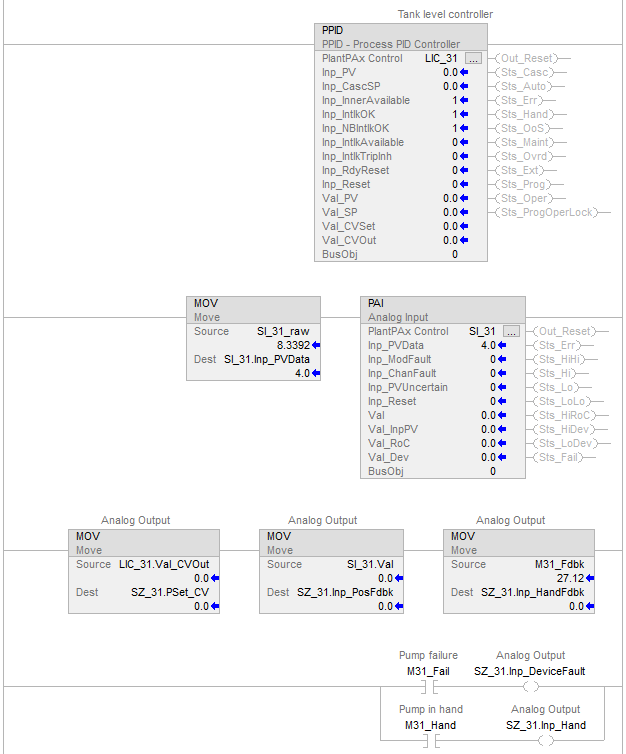Click the Sts_Casc output pin on PPID
This screenshot has width=626, height=754.
click(523, 73)
